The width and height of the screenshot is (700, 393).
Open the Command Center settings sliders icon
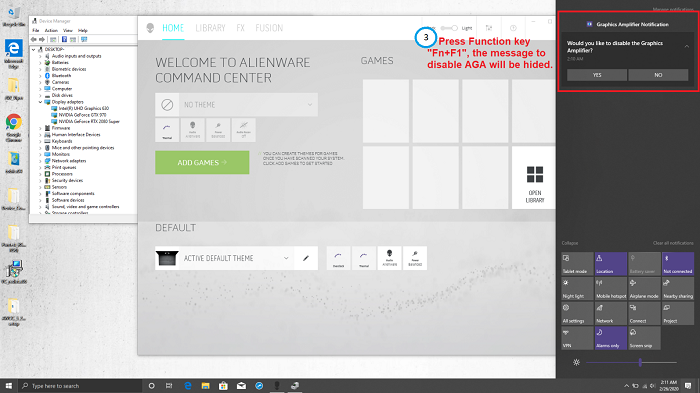[x=489, y=28]
